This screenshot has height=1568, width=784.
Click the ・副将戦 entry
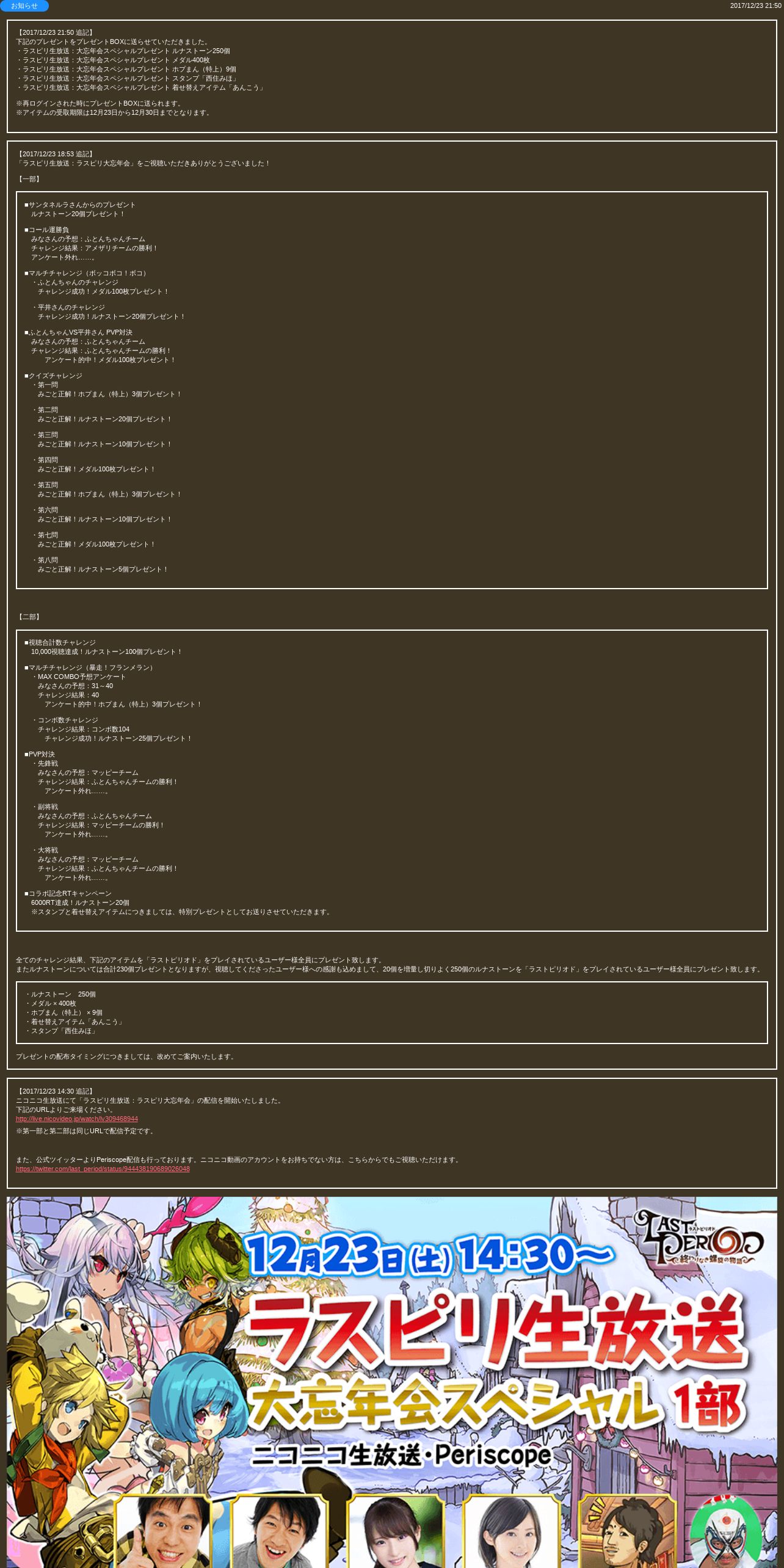[45, 807]
